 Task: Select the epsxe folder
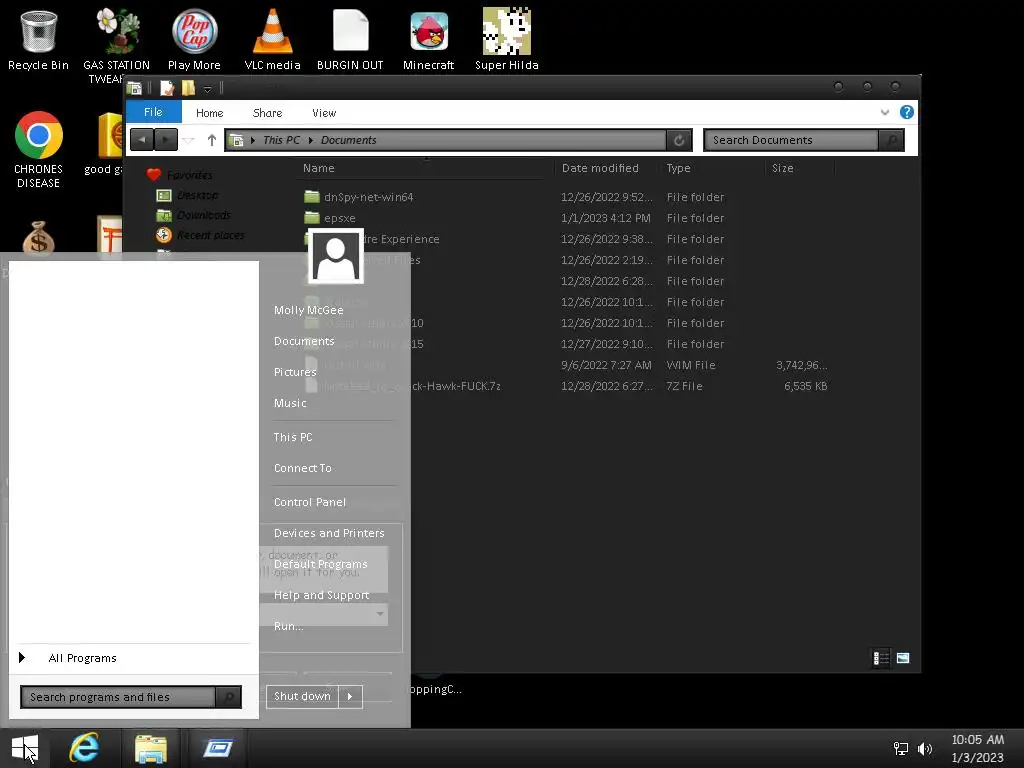[x=330, y=217]
